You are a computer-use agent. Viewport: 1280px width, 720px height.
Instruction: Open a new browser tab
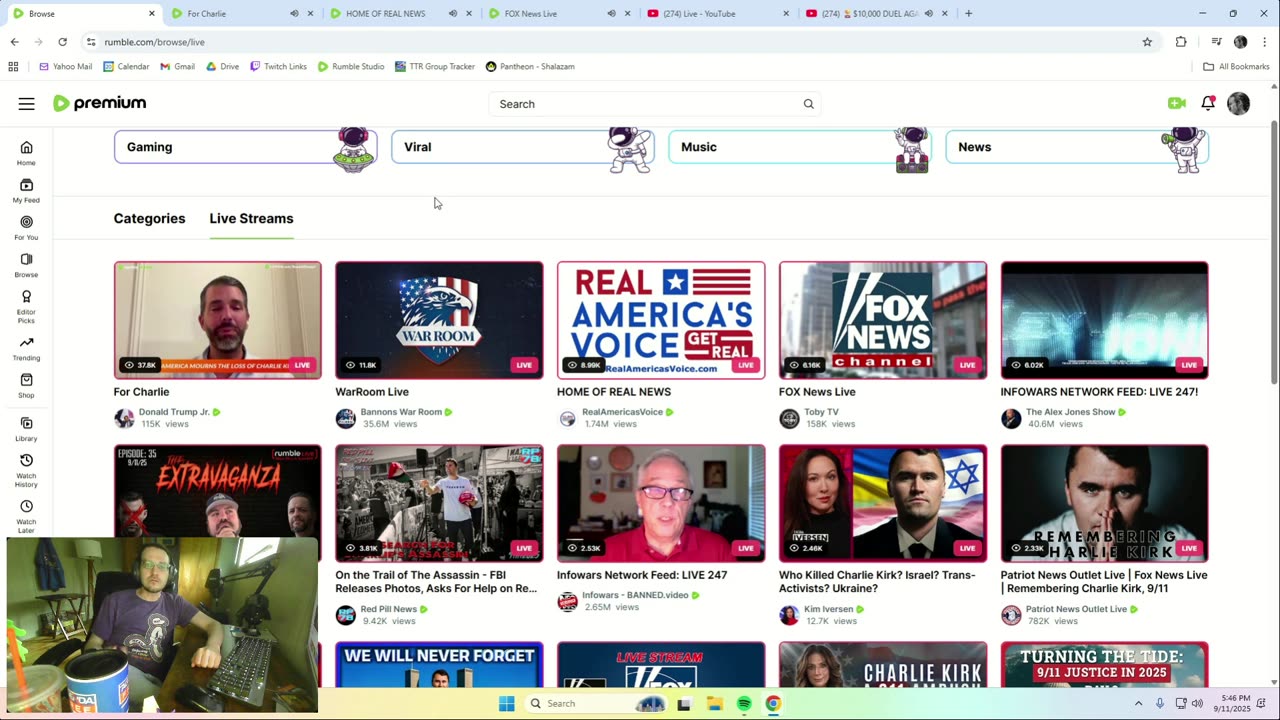(968, 14)
